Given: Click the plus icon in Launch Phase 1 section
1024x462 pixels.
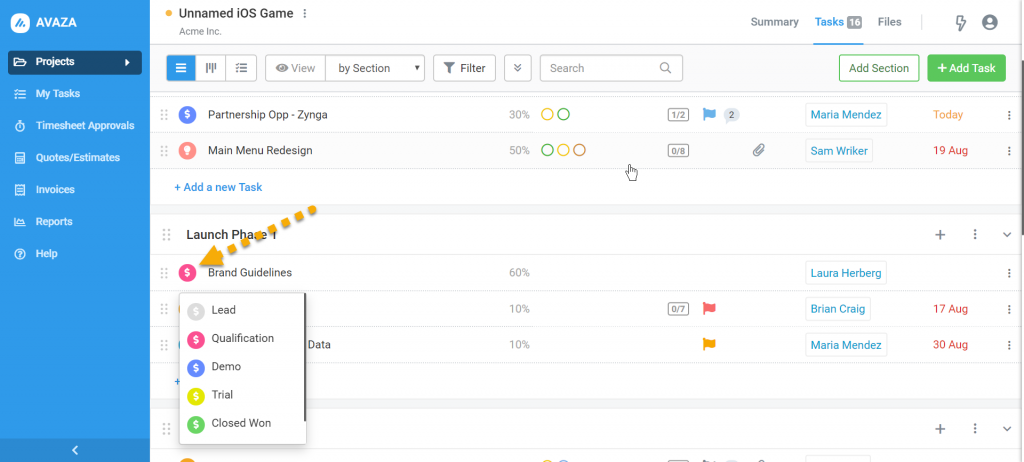Looking at the screenshot, I should coord(940,234).
